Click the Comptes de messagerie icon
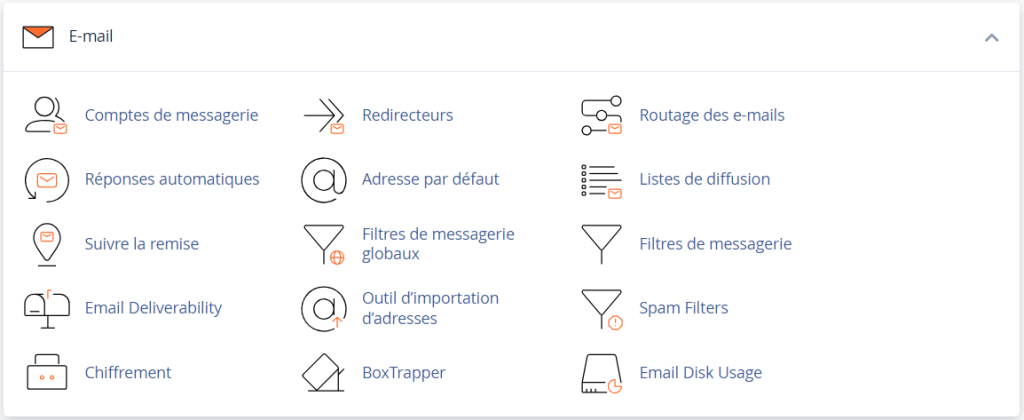This screenshot has width=1024, height=420. pyautogui.click(x=45, y=116)
